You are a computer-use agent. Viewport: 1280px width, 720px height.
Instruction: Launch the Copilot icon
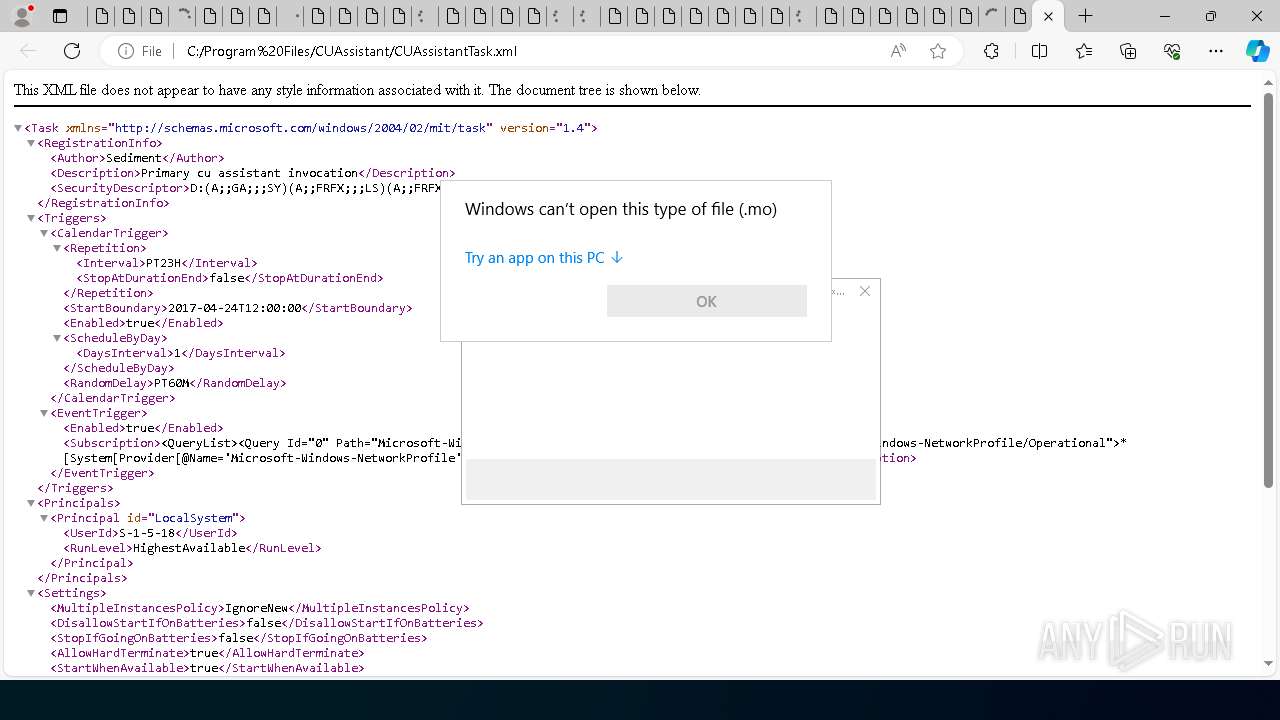pyautogui.click(x=1257, y=51)
